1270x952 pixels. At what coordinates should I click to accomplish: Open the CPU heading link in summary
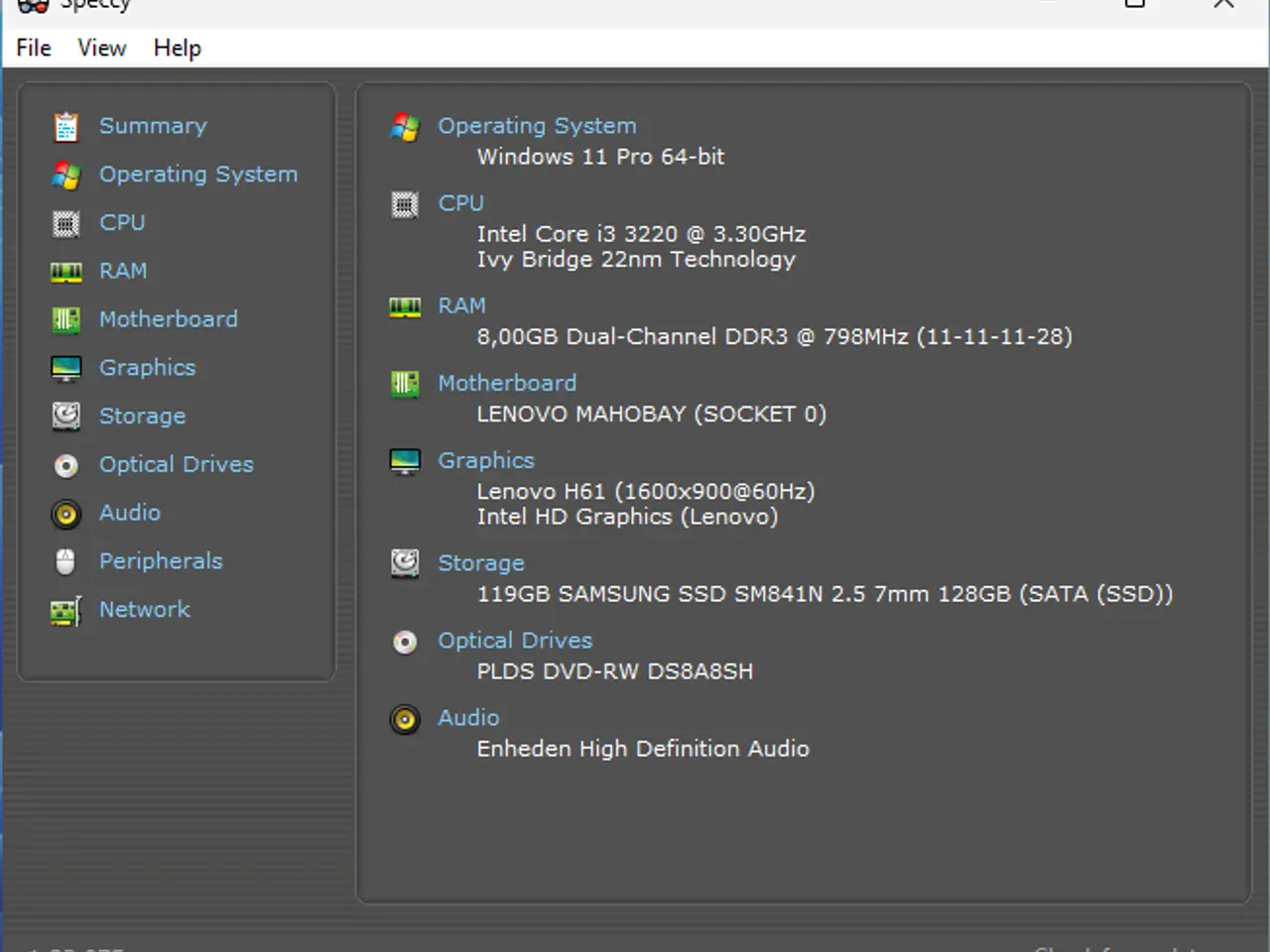461,202
